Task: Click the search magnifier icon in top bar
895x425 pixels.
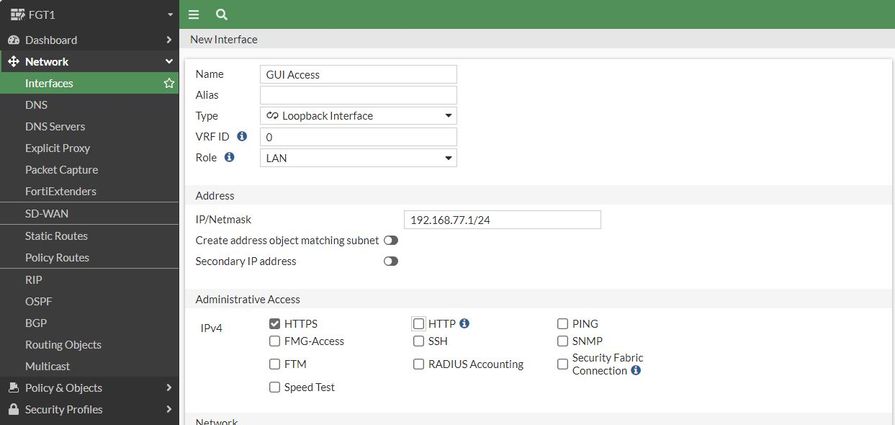Action: [x=221, y=15]
